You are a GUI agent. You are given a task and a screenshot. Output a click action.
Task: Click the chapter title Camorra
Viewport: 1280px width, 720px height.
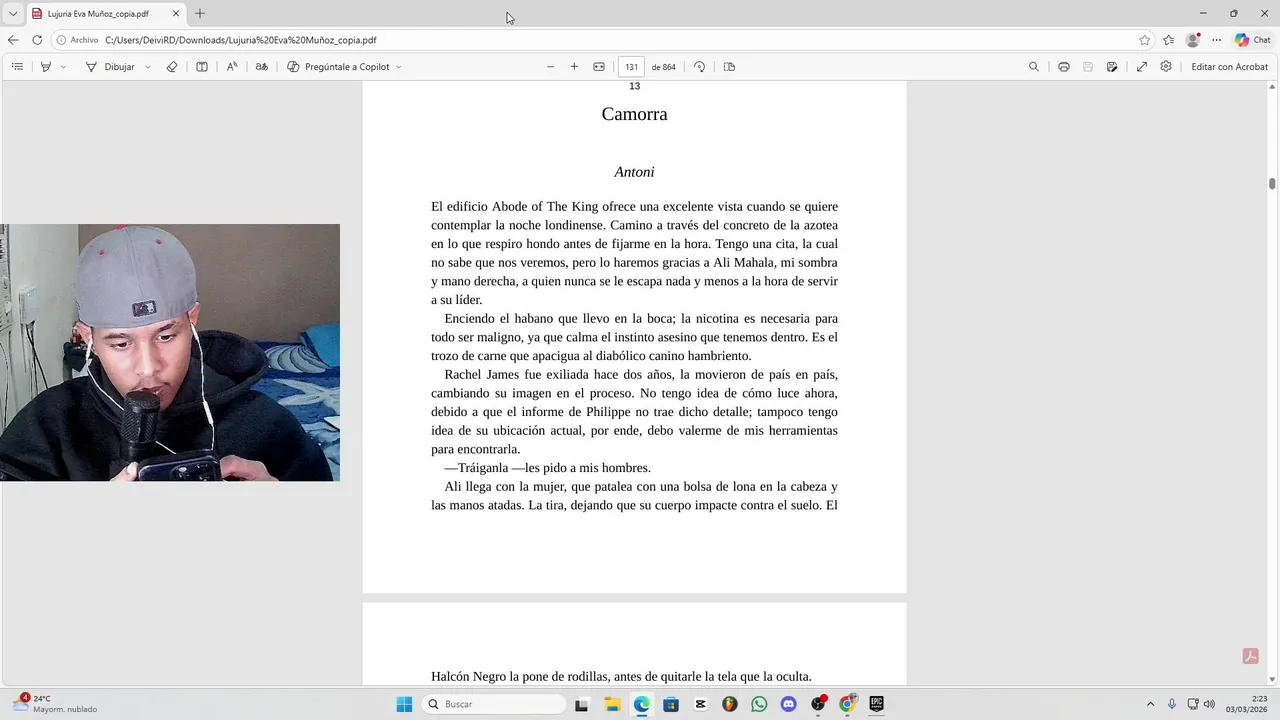coord(634,114)
